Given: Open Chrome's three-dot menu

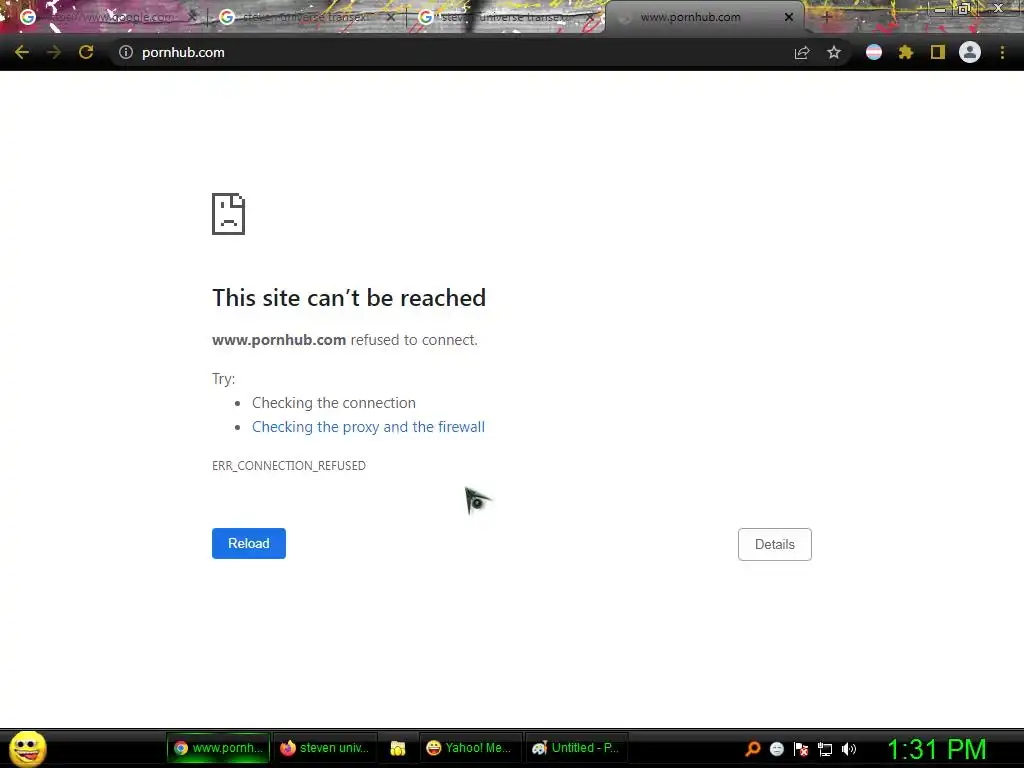Looking at the screenshot, I should (x=1002, y=52).
